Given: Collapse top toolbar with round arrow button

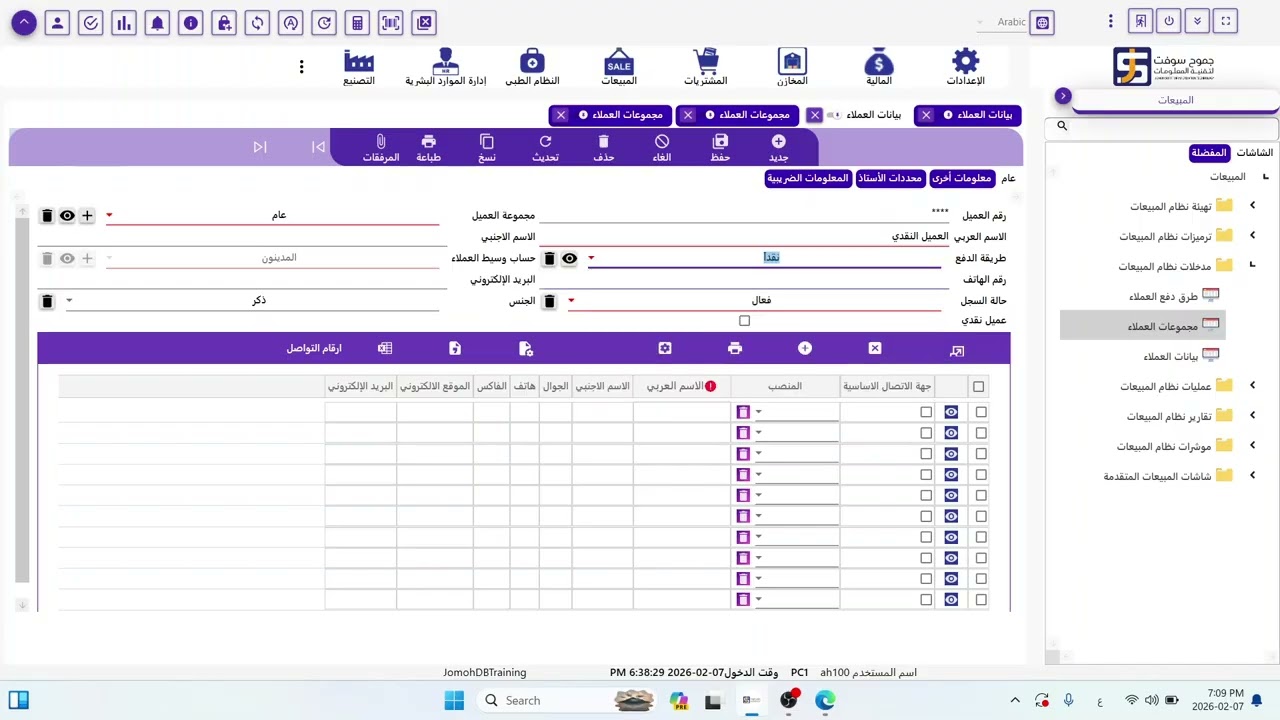Looking at the screenshot, I should point(24,22).
